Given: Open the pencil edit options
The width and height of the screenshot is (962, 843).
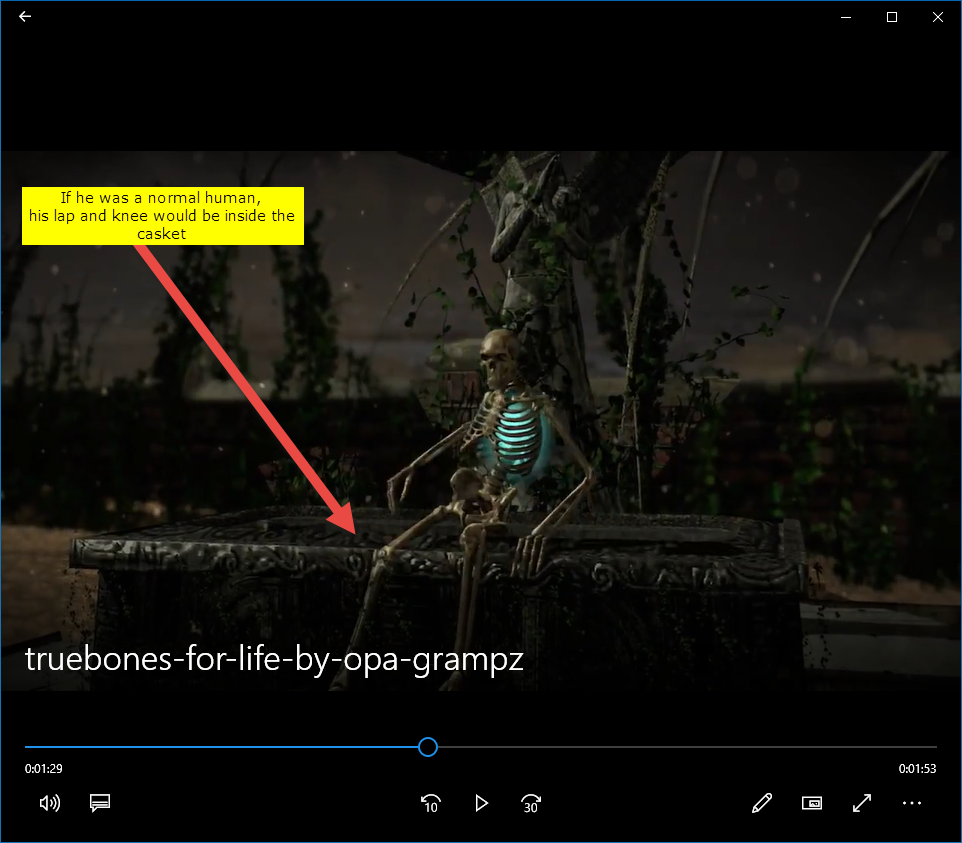Looking at the screenshot, I should (762, 803).
